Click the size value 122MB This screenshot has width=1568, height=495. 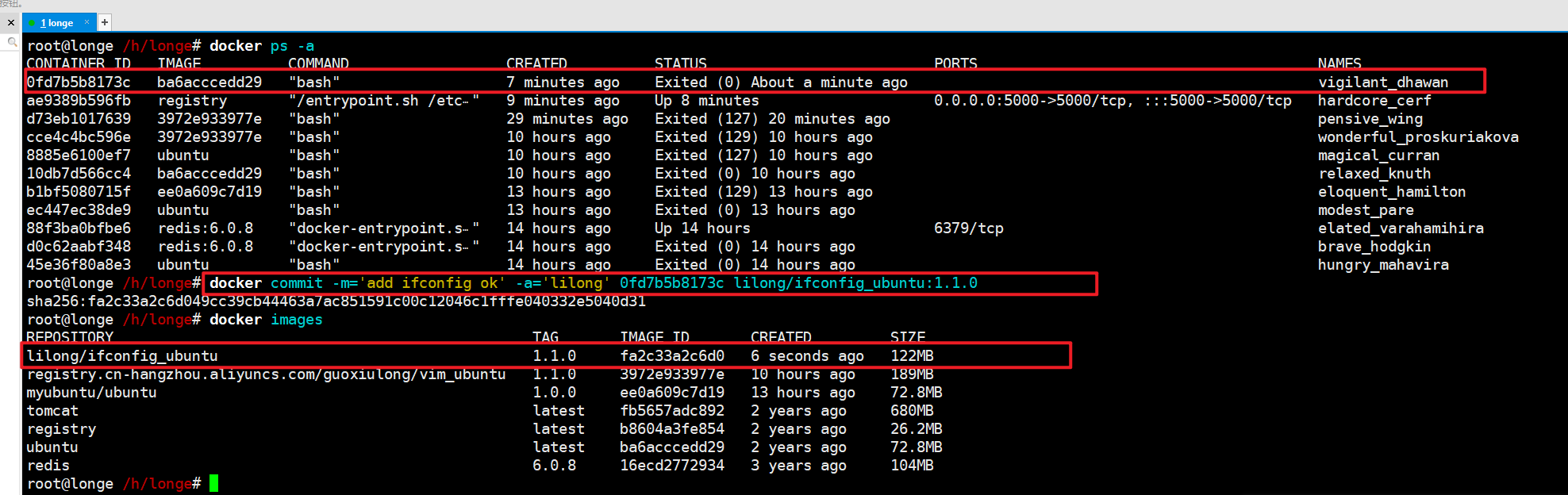point(912,356)
